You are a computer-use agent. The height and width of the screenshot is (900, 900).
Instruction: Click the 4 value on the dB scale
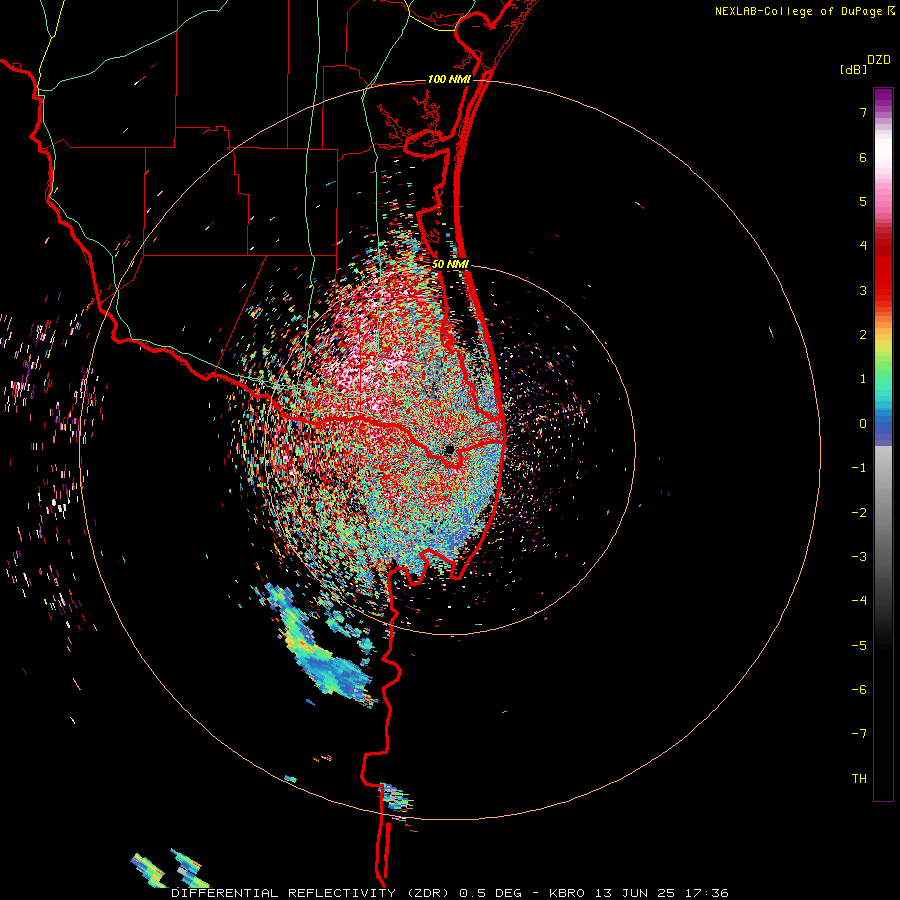click(x=863, y=246)
